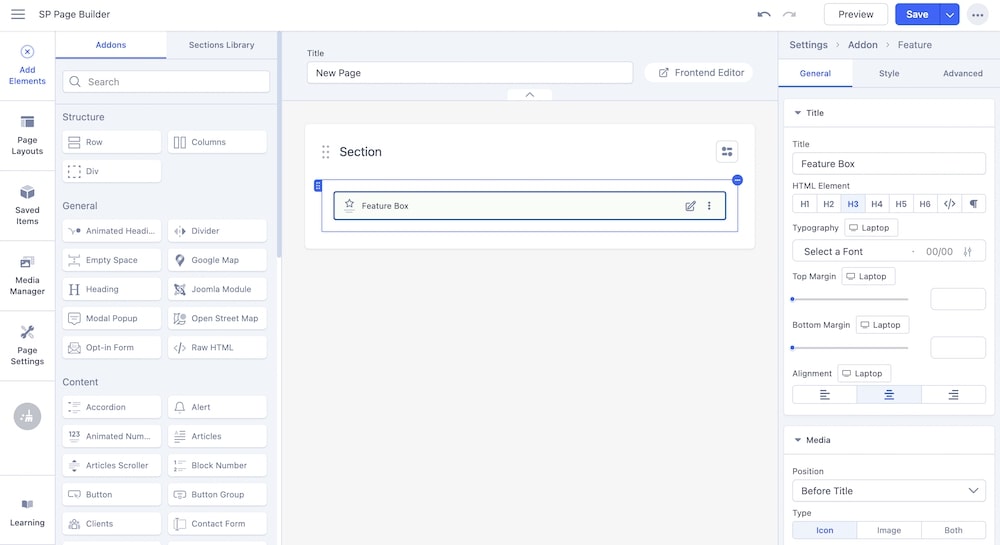
Task: Open Page Settings in the sidebar
Action: (x=27, y=345)
